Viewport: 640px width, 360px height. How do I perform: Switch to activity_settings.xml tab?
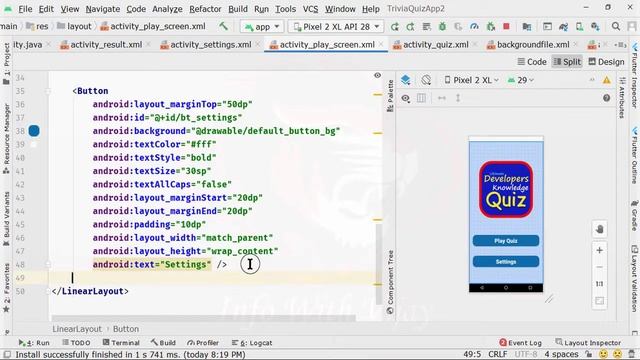tap(211, 44)
